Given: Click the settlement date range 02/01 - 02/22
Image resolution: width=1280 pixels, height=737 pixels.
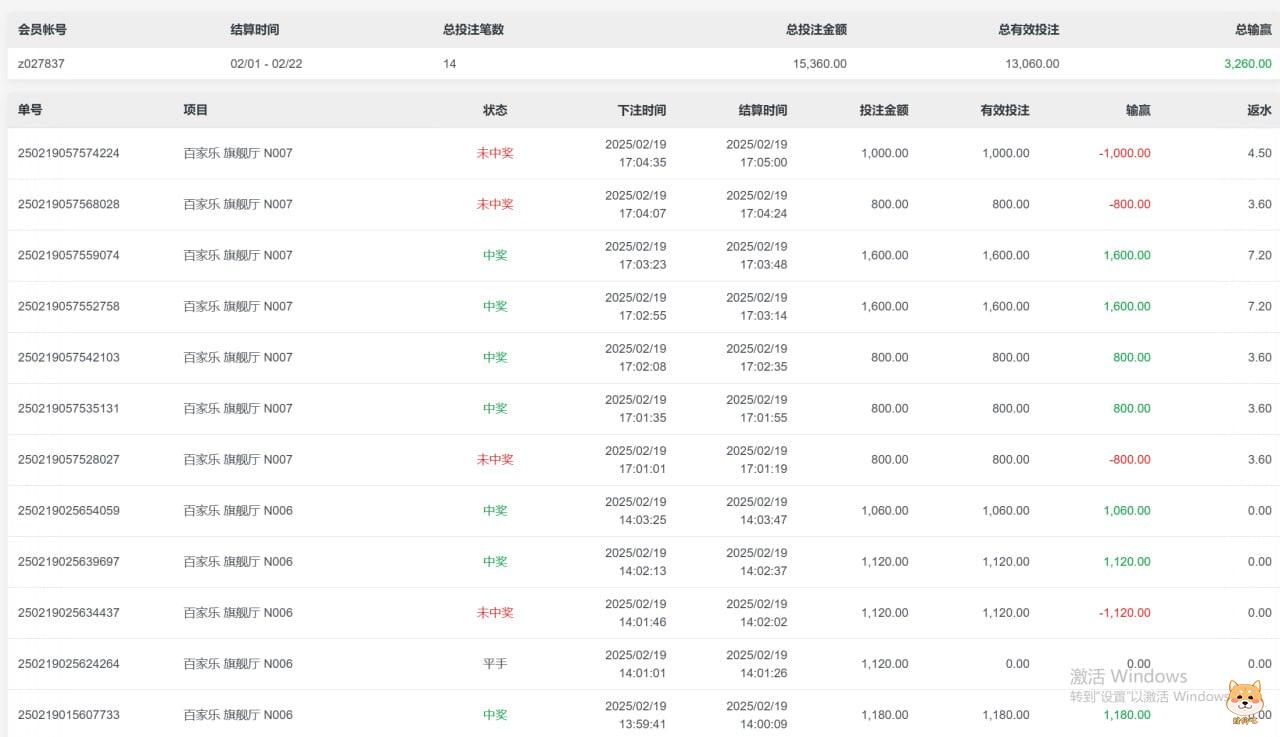Looking at the screenshot, I should tap(266, 63).
